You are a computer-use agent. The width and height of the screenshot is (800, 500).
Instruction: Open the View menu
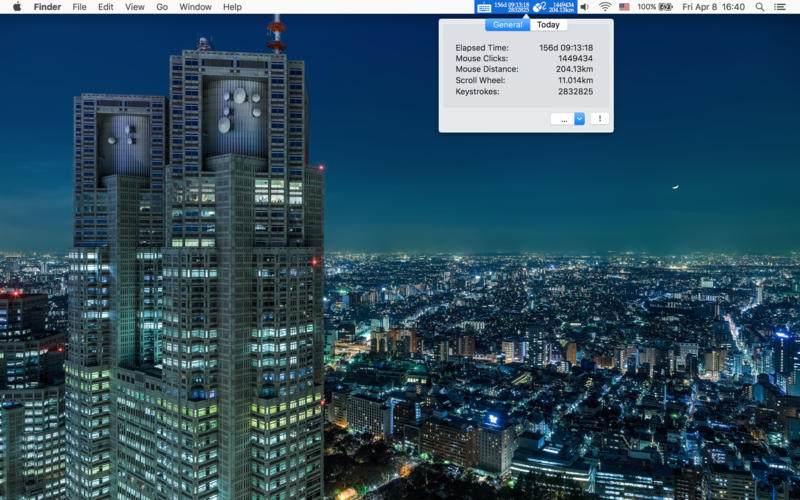(134, 7)
